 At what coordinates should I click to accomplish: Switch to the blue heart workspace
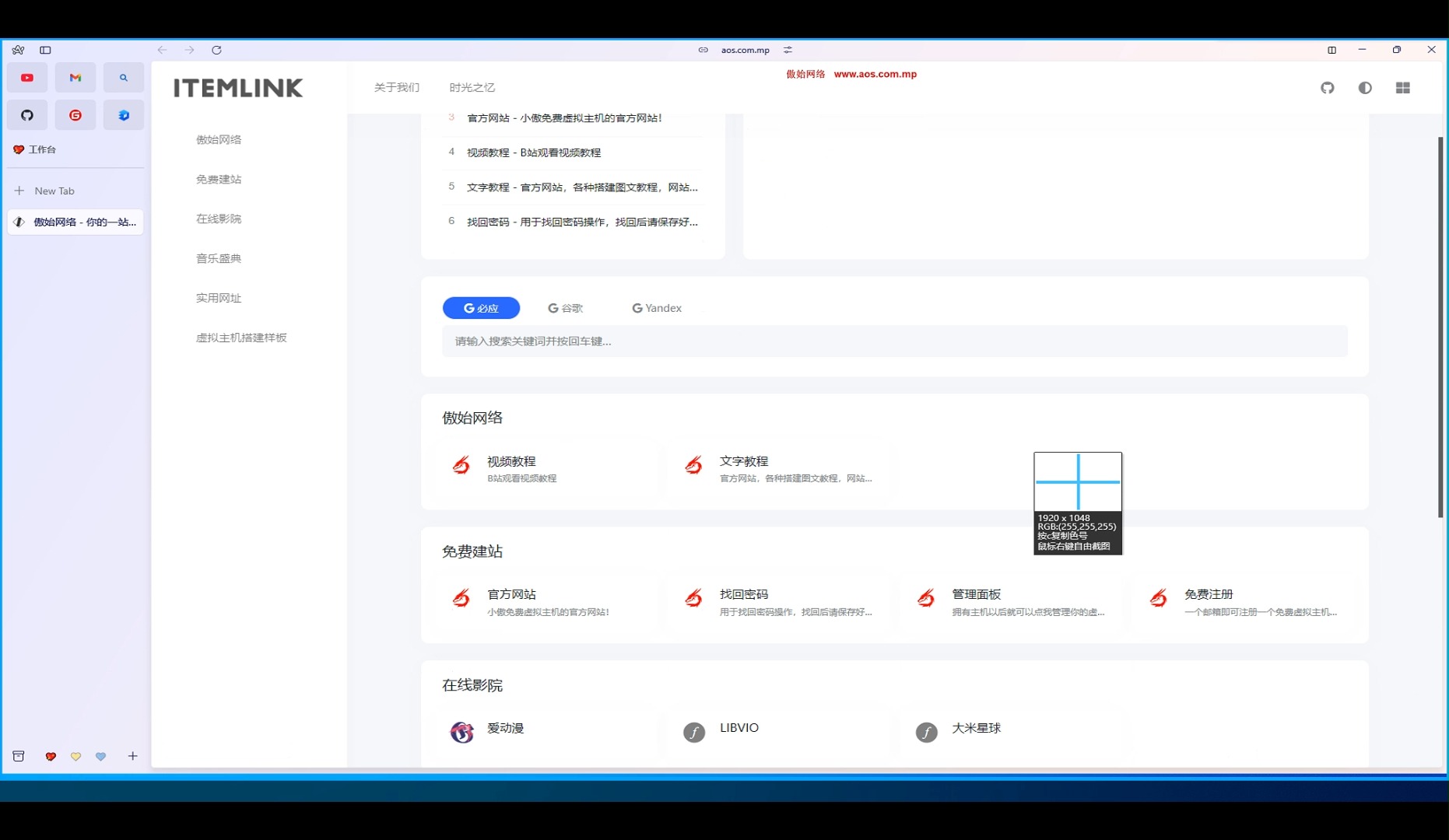[100, 756]
